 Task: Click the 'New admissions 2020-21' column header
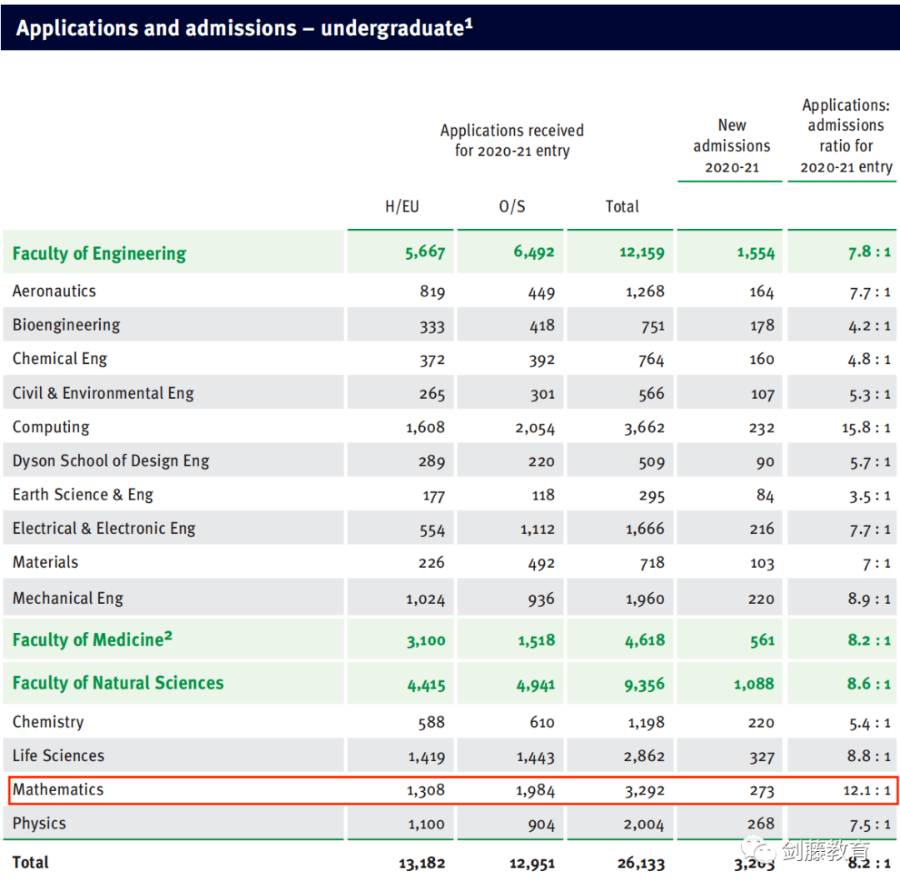point(732,146)
